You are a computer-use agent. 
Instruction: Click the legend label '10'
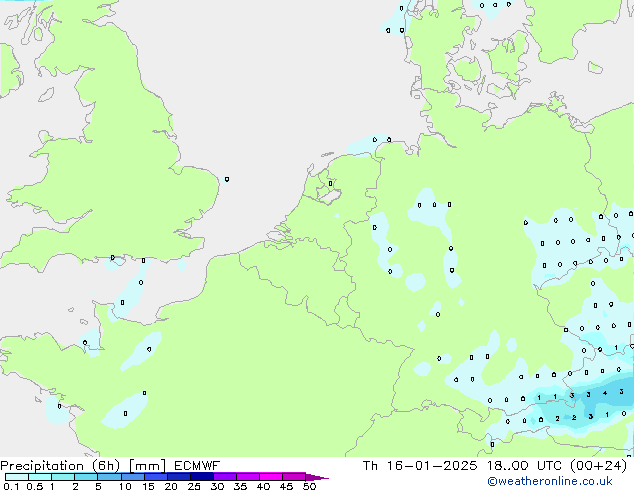(x=125, y=486)
